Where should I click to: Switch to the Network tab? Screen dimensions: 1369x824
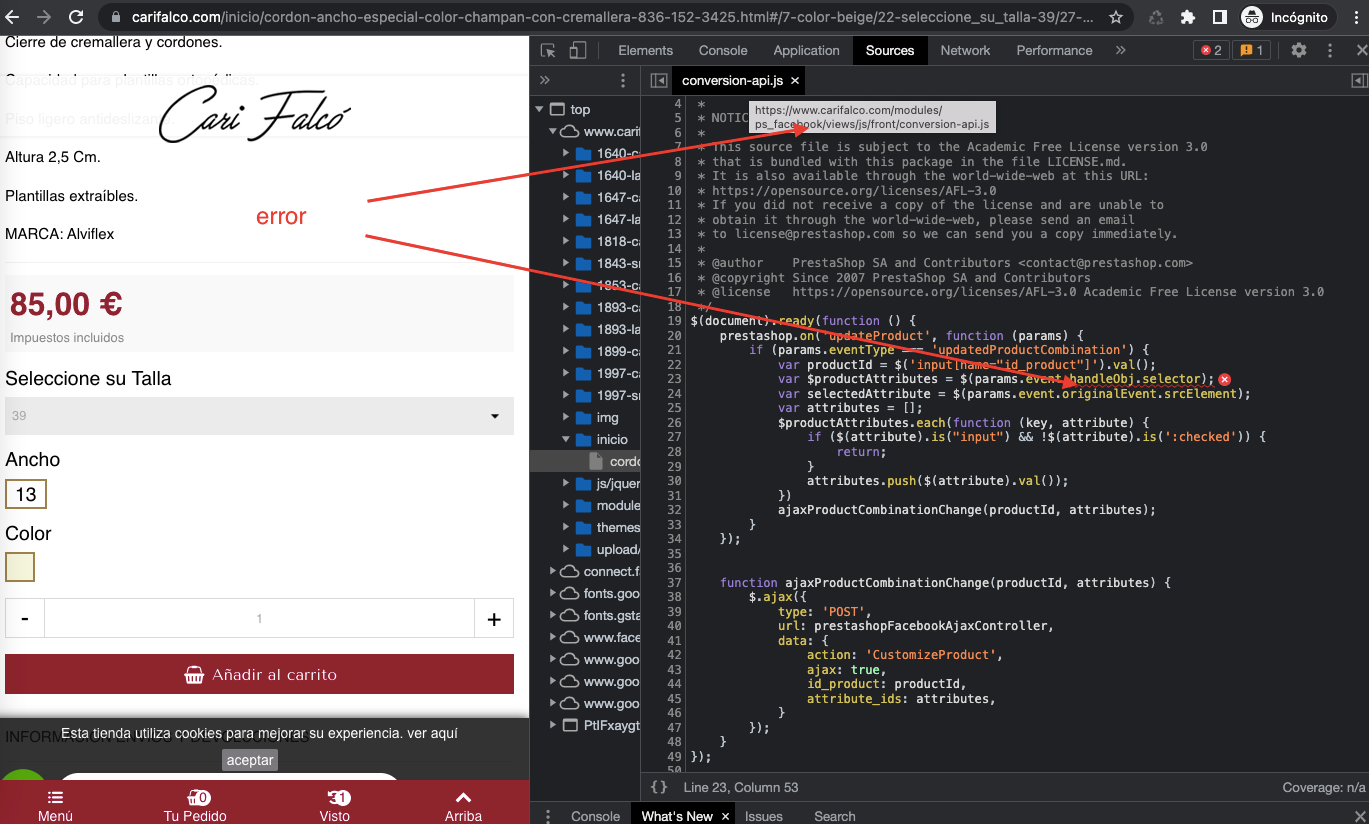pyautogui.click(x=964, y=50)
